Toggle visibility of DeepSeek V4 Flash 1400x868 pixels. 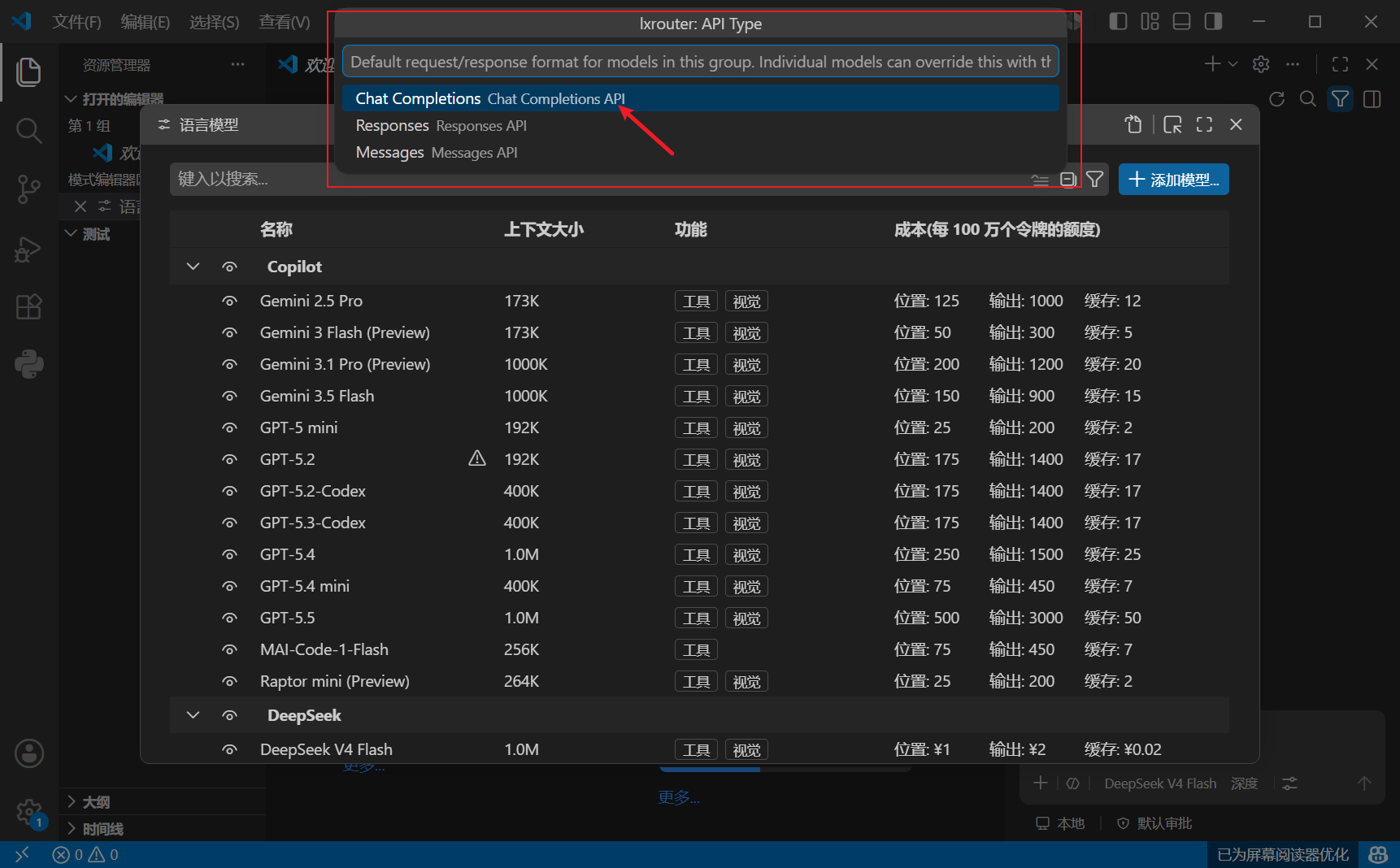click(x=230, y=749)
